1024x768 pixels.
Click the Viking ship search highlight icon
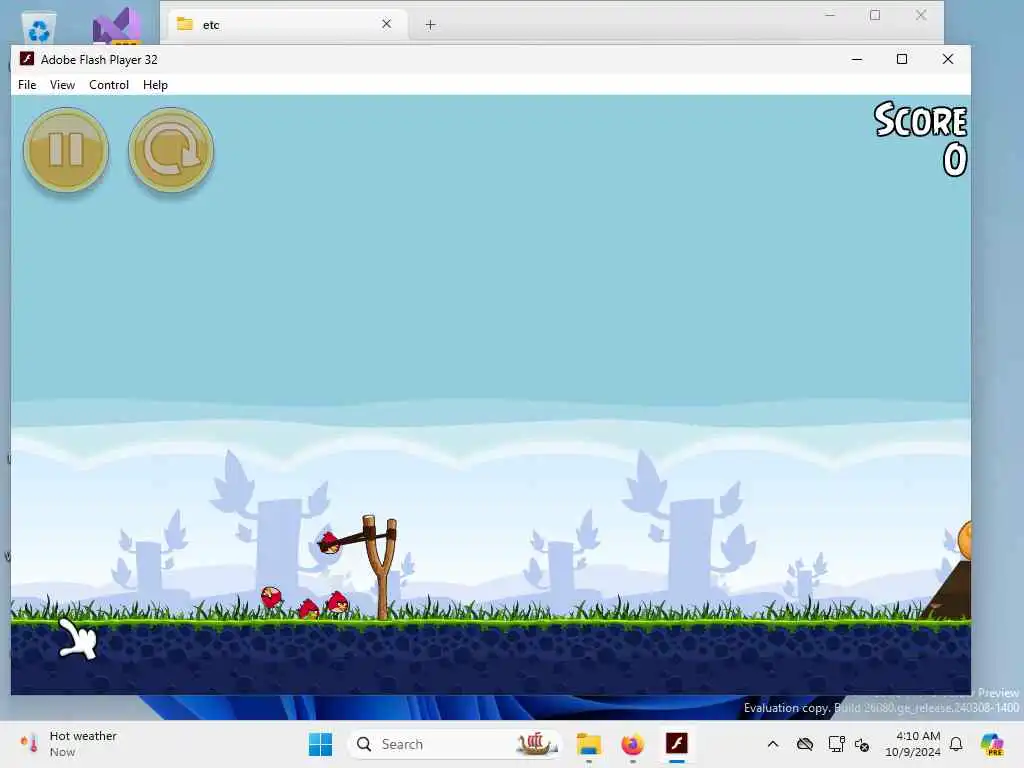[x=536, y=743]
